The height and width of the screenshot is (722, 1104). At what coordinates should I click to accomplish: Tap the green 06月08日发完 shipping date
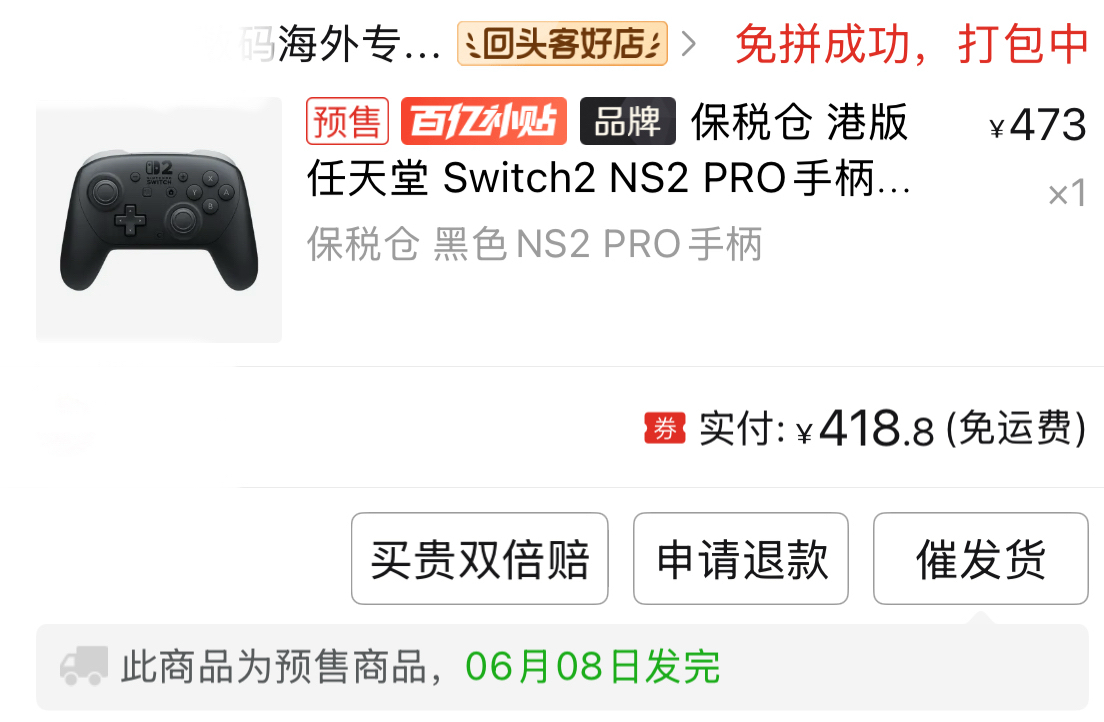tap(593, 666)
